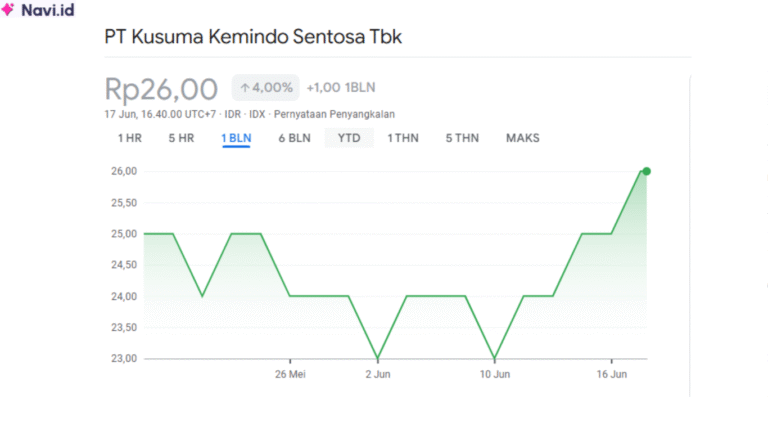The width and height of the screenshot is (768, 432).
Task: Switch chart to 6 BLN range
Action: (x=294, y=138)
